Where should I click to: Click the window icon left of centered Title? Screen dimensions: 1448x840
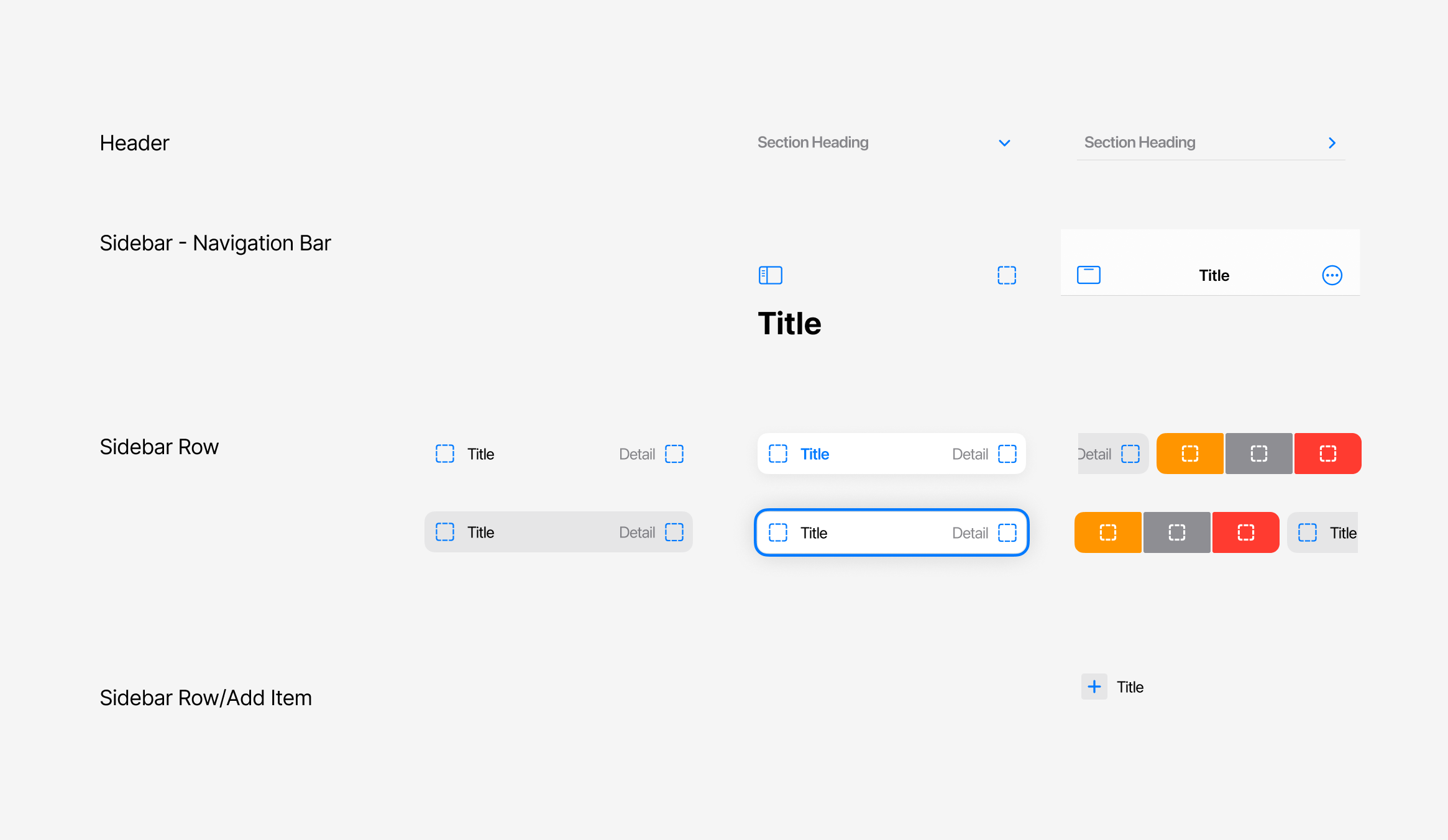tap(1088, 275)
